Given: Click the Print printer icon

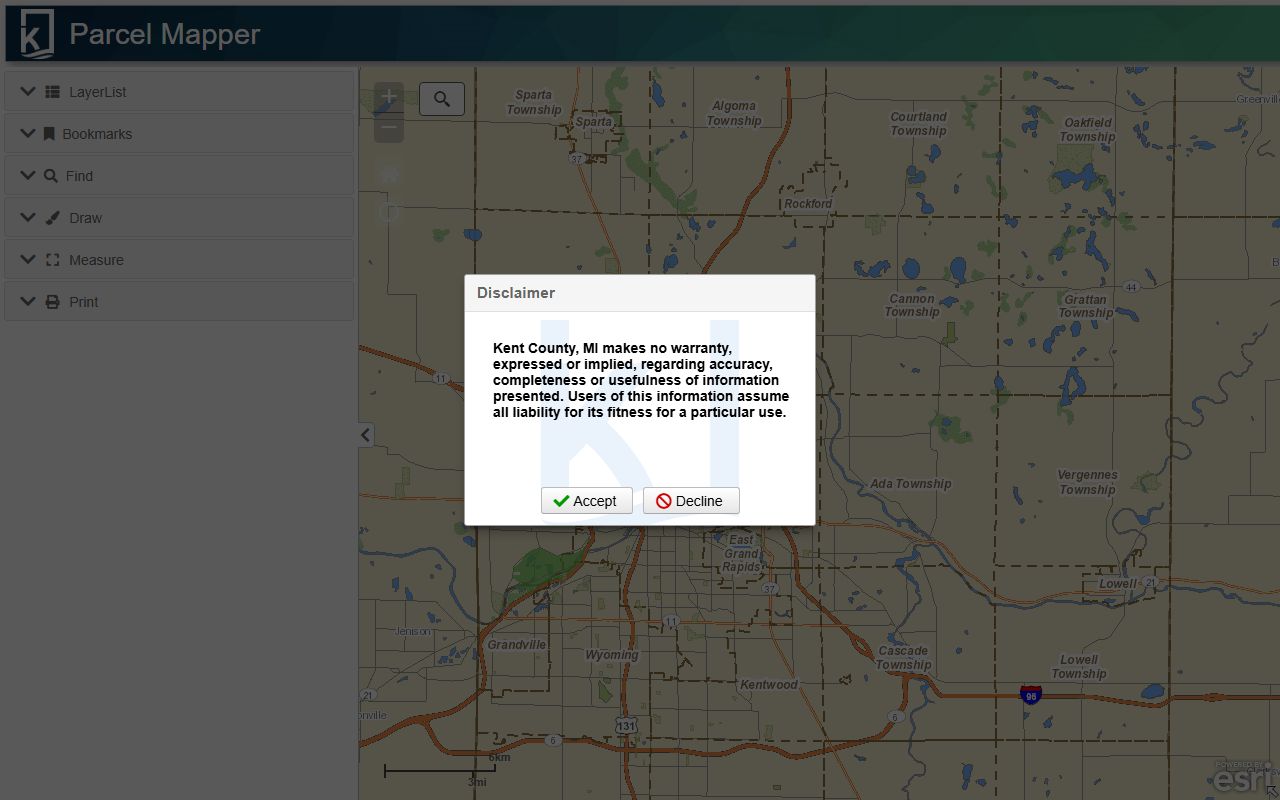Looking at the screenshot, I should pyautogui.click(x=53, y=302).
